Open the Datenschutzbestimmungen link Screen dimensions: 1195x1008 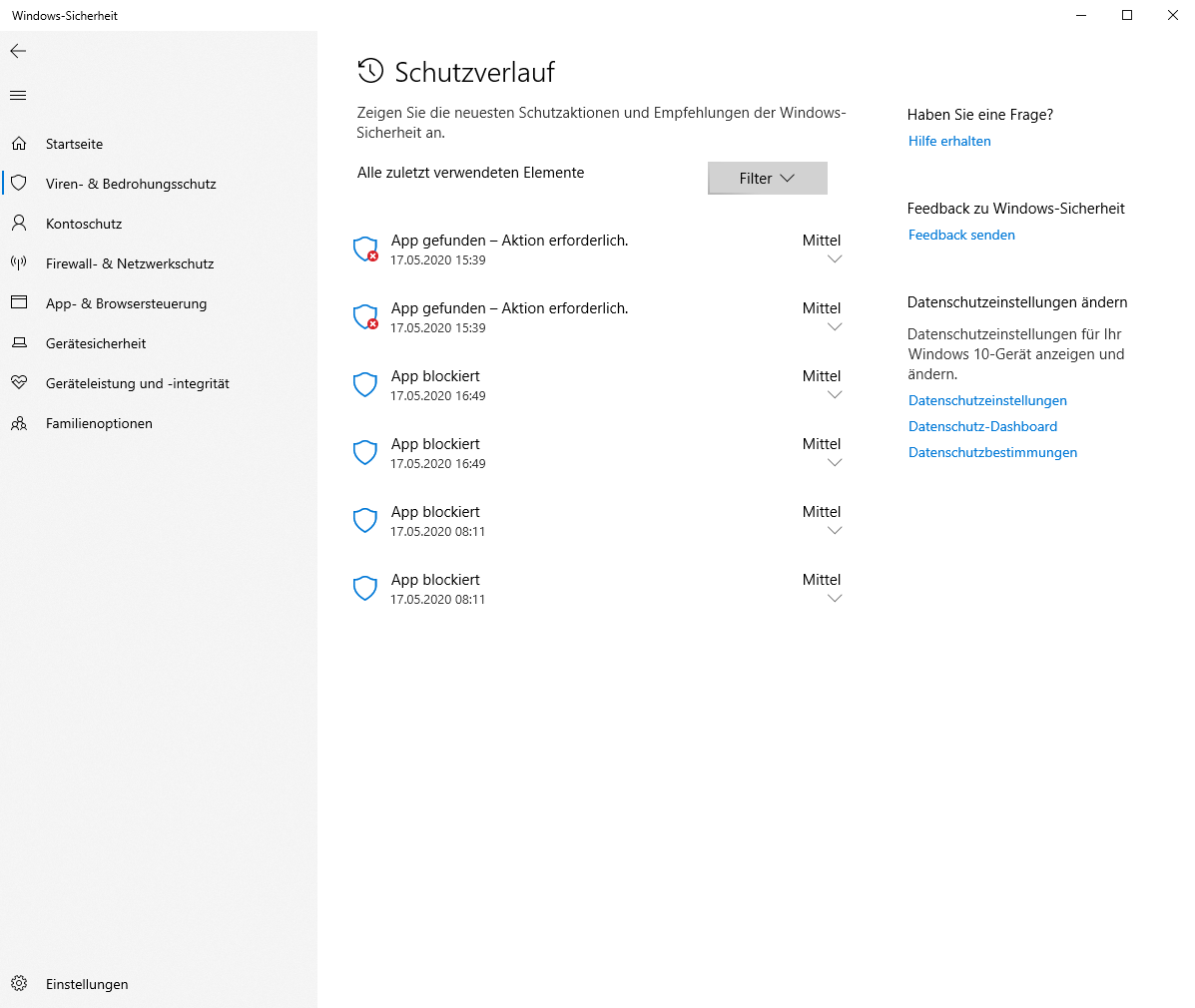pyautogui.click(x=992, y=452)
